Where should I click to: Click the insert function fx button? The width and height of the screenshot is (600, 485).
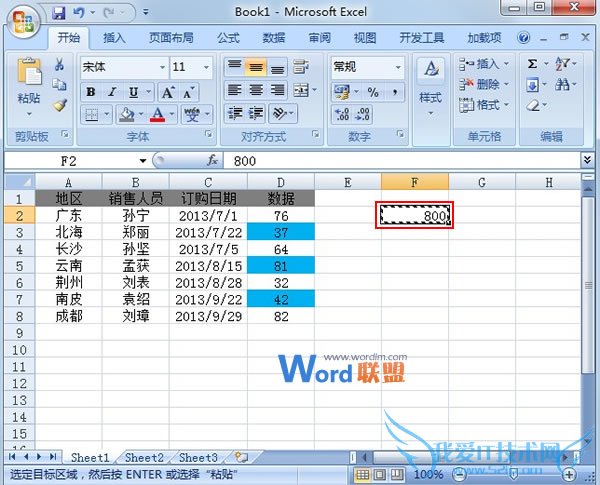click(x=212, y=160)
